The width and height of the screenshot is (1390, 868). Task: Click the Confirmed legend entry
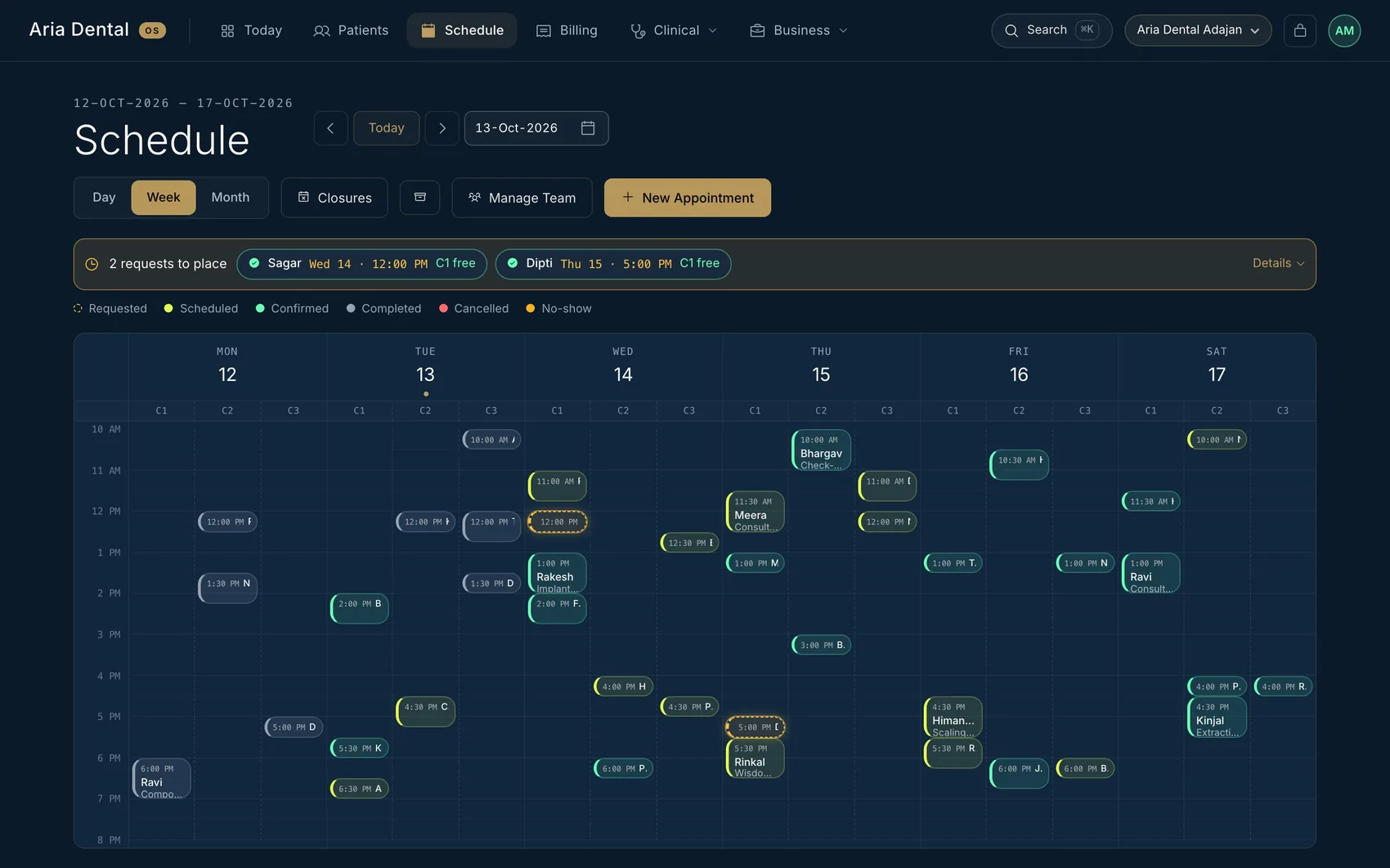point(292,308)
